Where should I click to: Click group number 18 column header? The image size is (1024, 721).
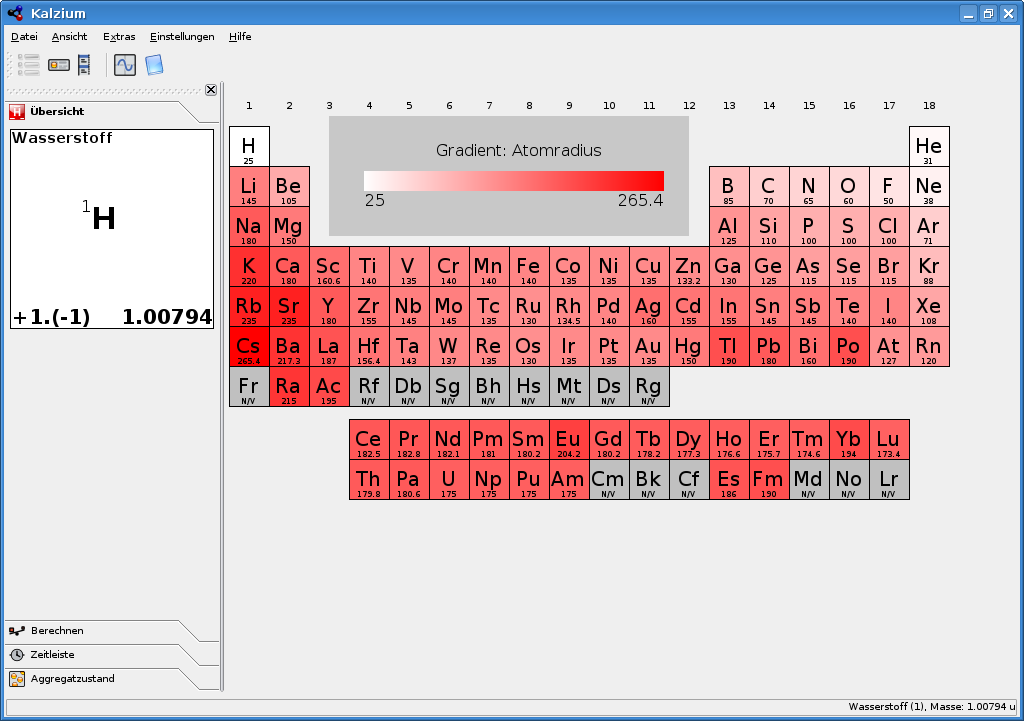click(929, 106)
